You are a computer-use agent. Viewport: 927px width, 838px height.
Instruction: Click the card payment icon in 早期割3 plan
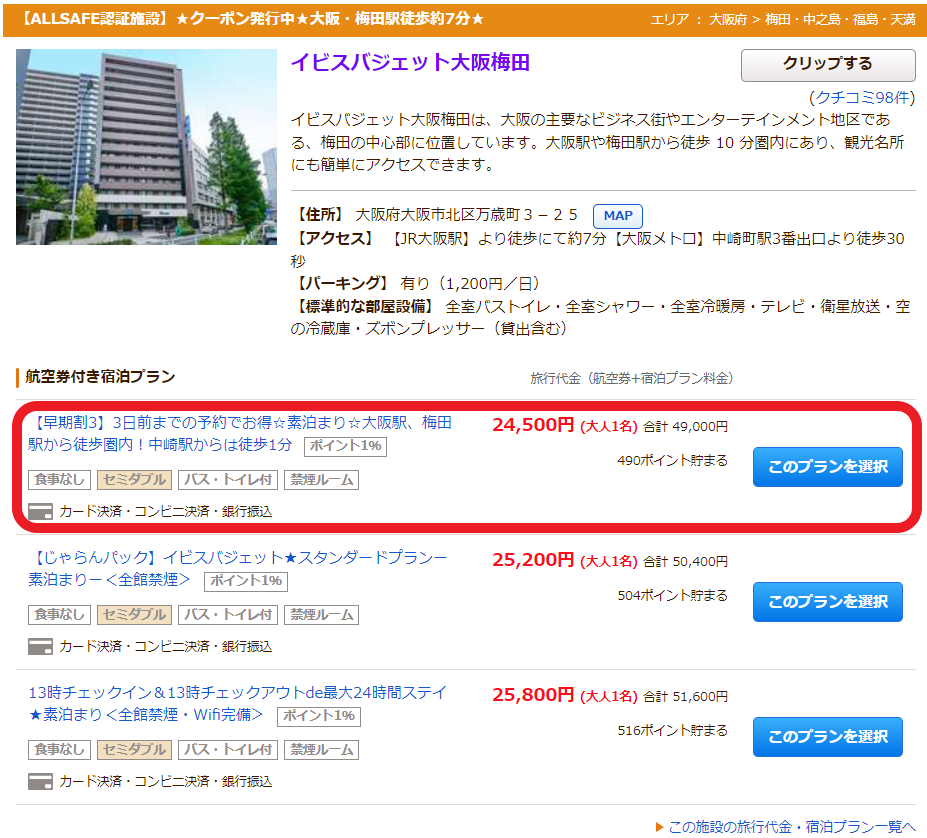(x=40, y=512)
